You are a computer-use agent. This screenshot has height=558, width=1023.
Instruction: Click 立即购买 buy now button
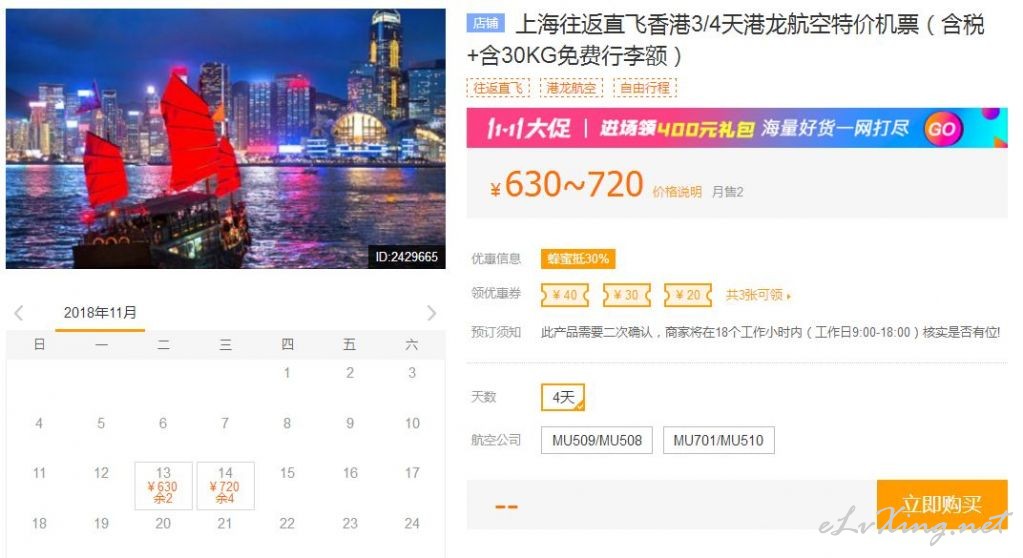pos(941,504)
